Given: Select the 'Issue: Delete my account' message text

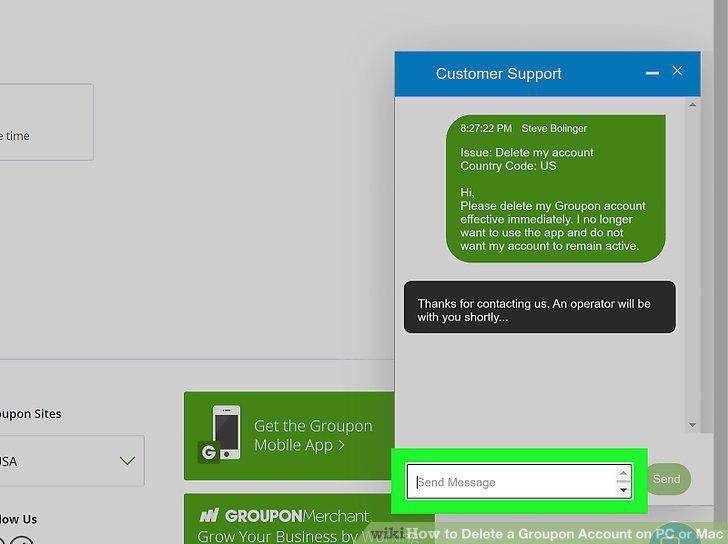Looking at the screenshot, I should (x=526, y=152).
